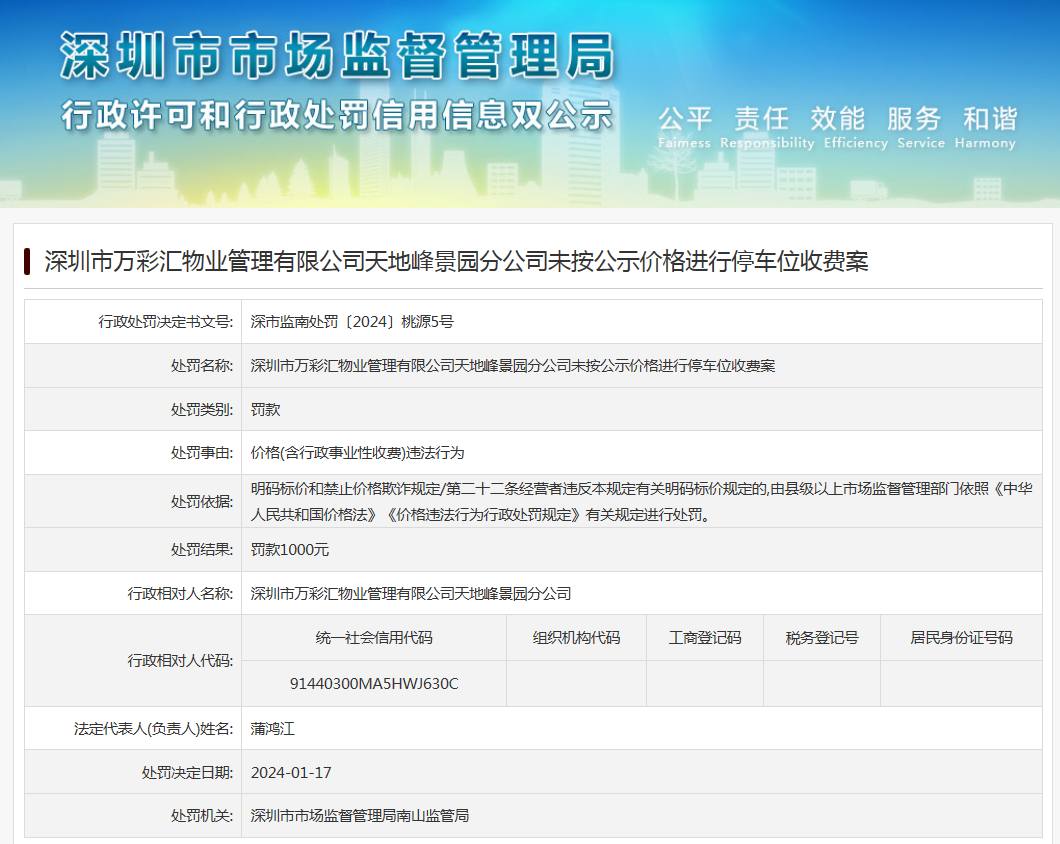Select the document number 深市监南处罚〔2024〕桃源5号
This screenshot has height=844, width=1060.
(352, 322)
